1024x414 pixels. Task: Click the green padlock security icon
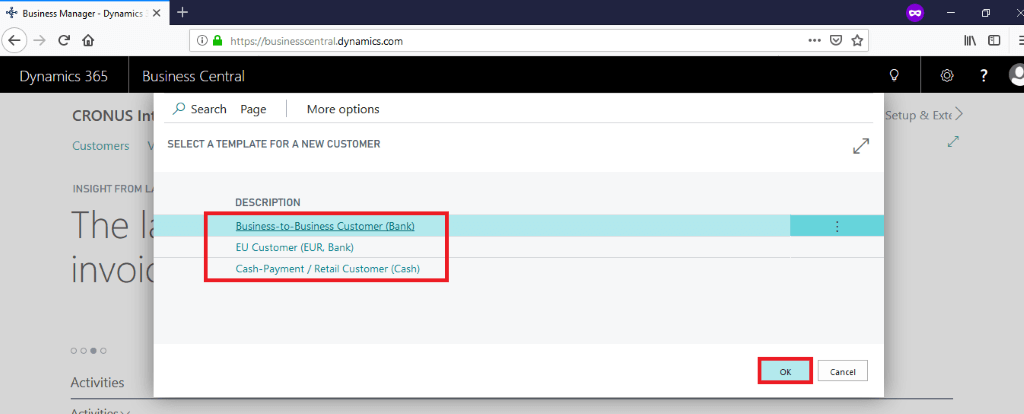click(217, 40)
